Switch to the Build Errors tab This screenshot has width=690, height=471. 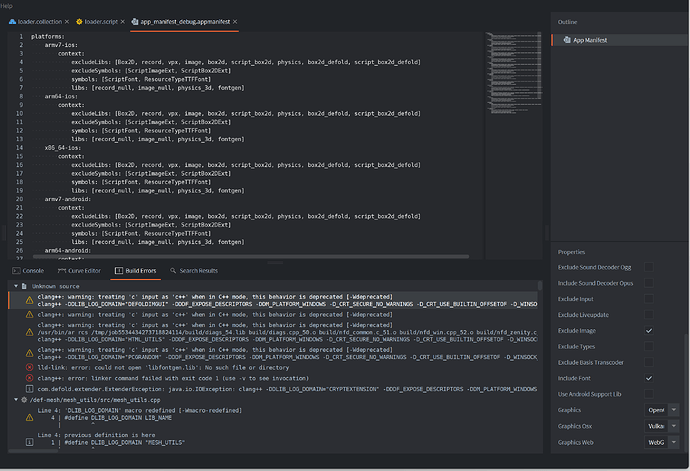coord(136,271)
